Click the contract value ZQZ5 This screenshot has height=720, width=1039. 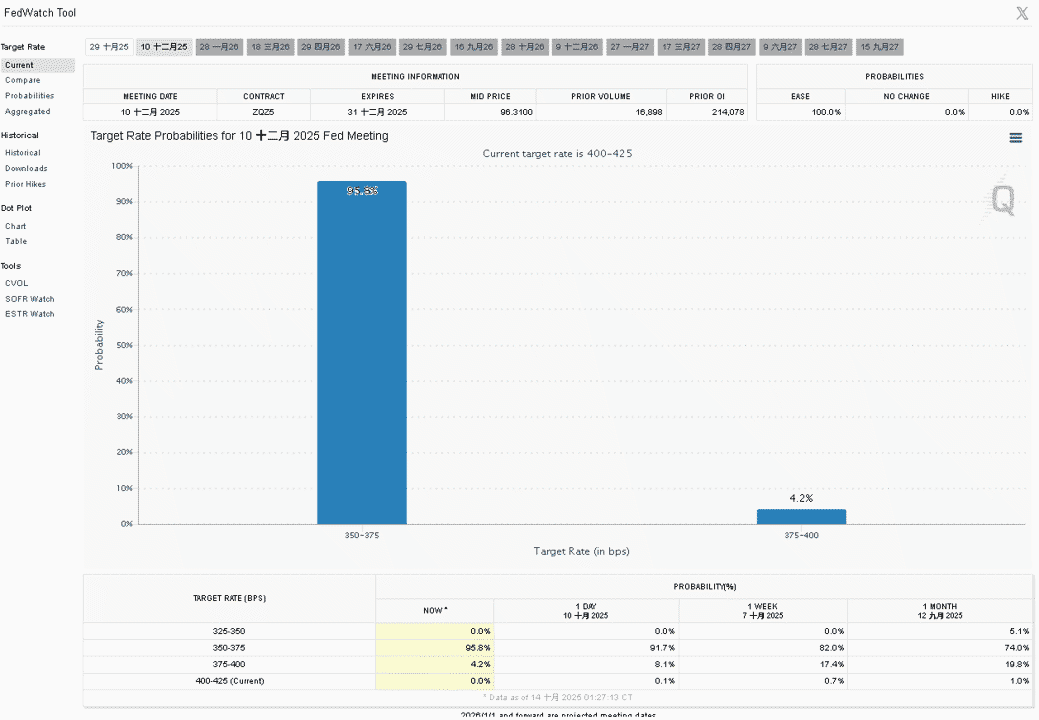[x=263, y=112]
